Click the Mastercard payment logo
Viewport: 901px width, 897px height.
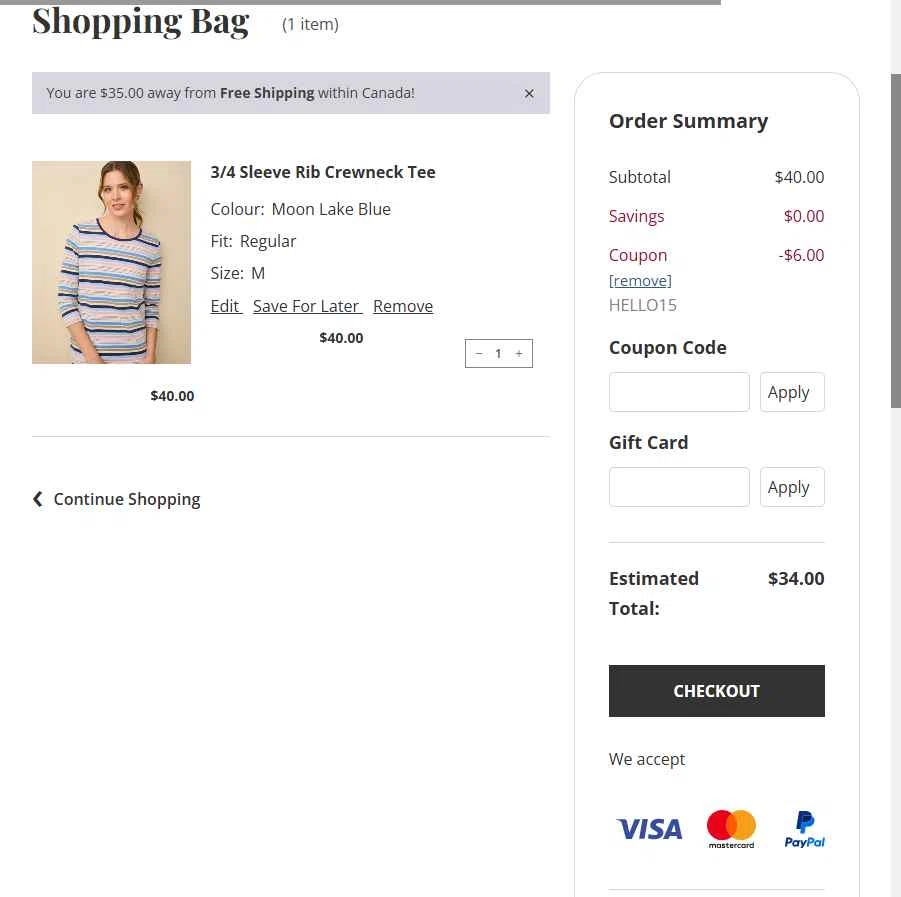click(731, 829)
